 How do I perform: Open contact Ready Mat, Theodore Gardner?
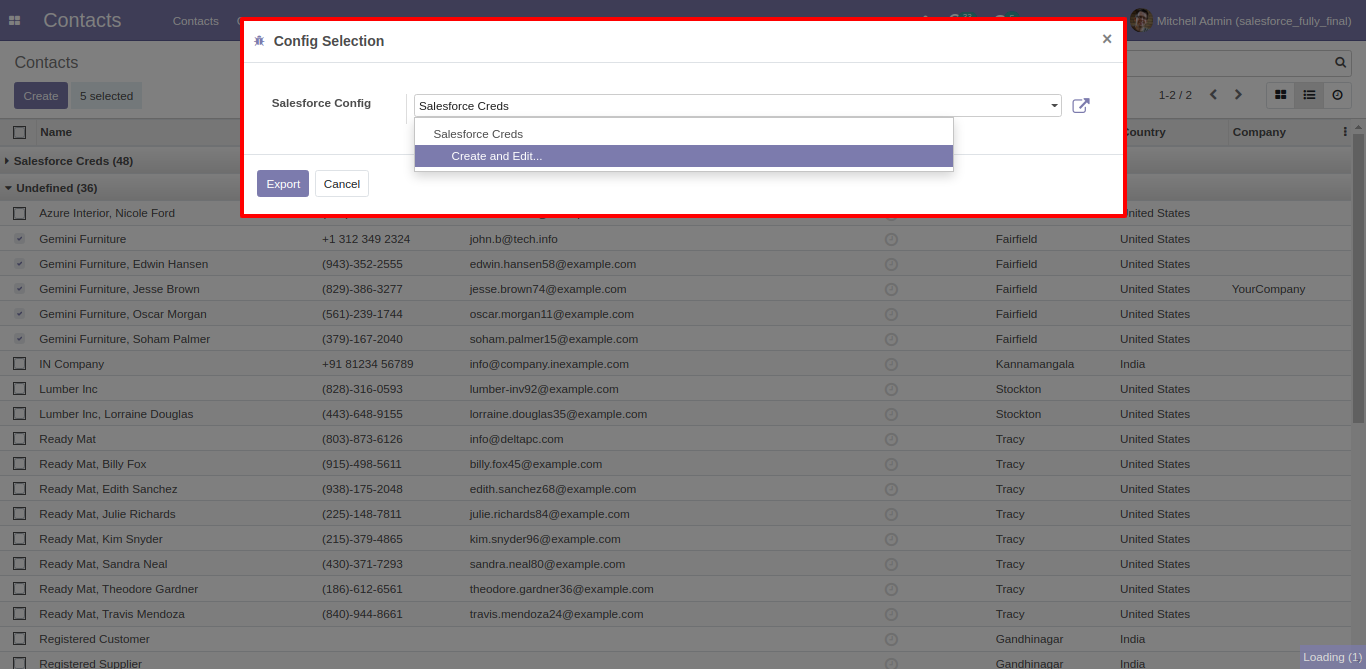119,589
